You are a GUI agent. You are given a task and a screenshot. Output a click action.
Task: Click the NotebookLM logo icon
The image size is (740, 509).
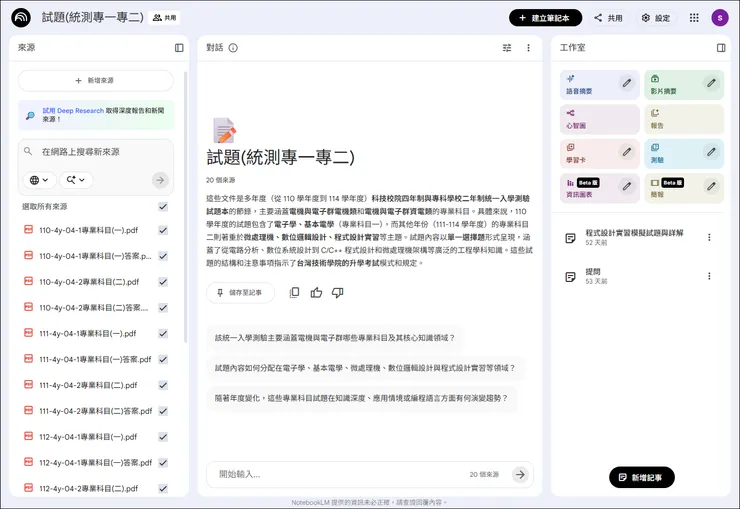(21, 18)
